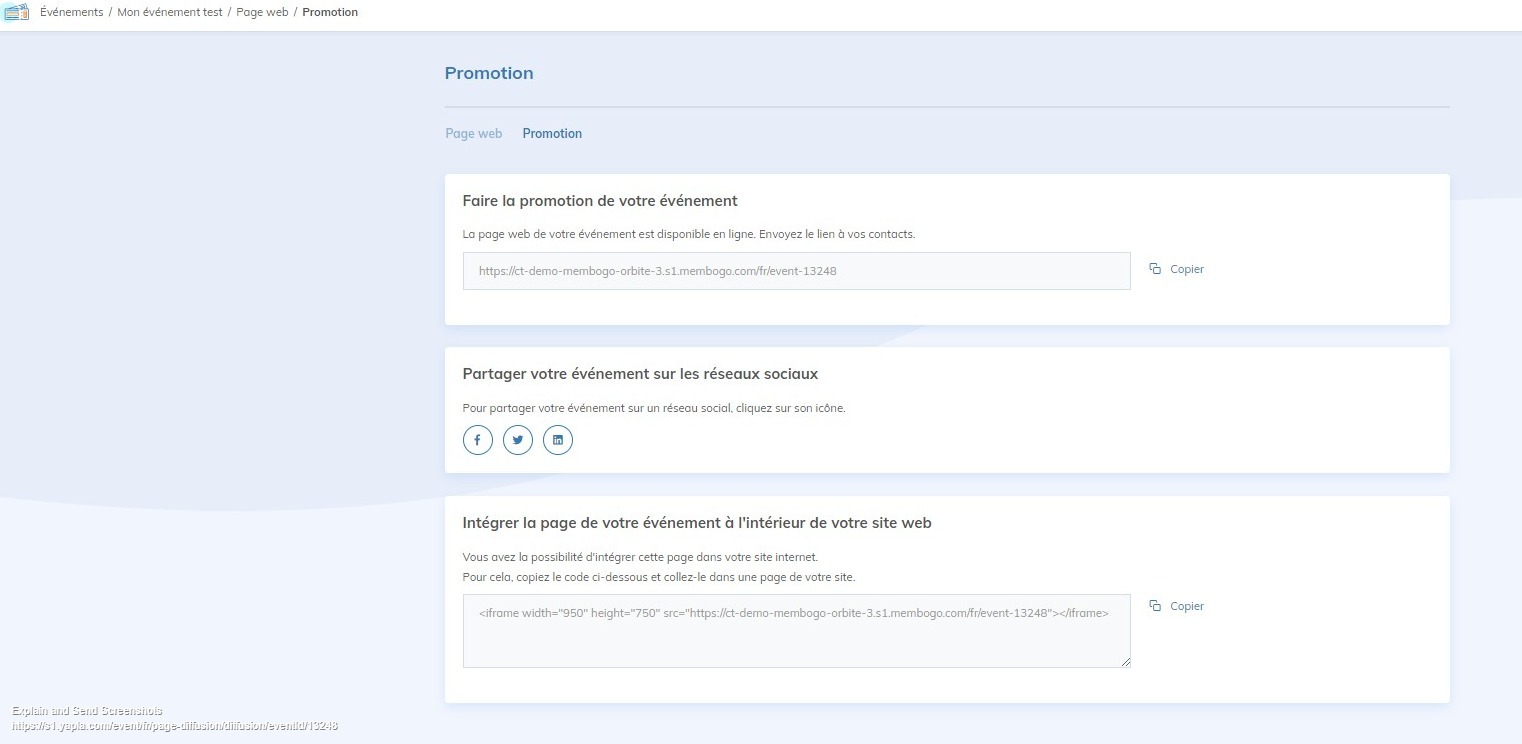The image size is (1522, 744).
Task: Switch to the Page web tab
Action: [x=474, y=134]
